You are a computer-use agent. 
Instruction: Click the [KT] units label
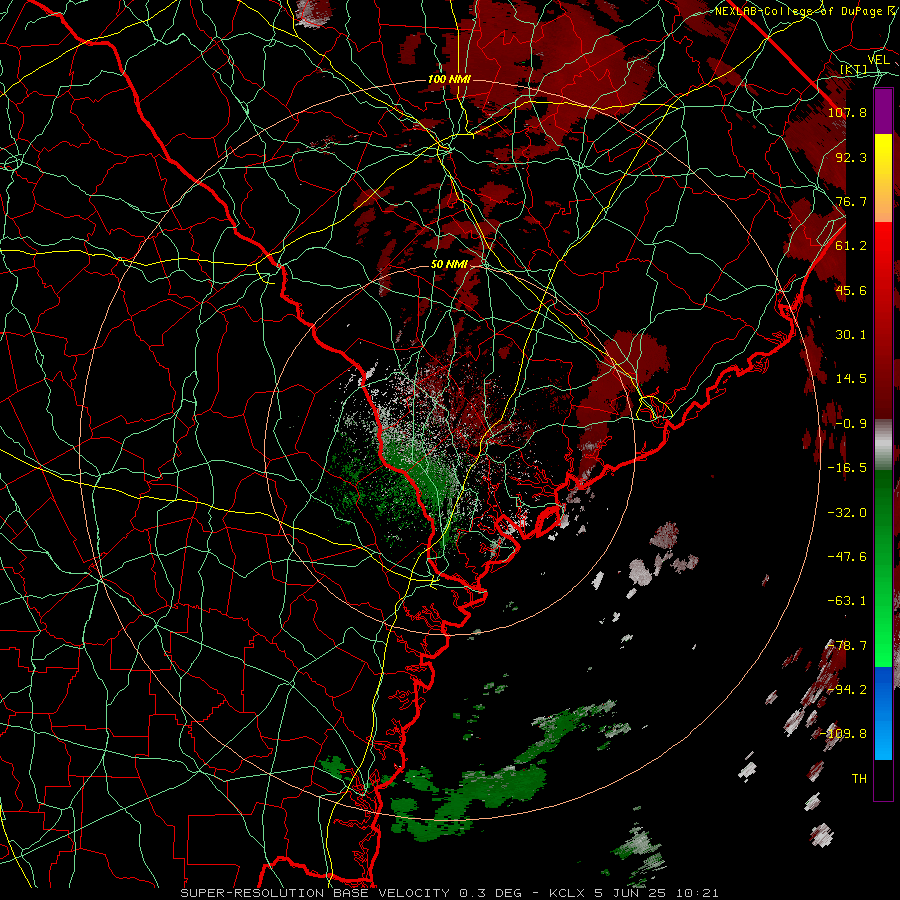click(x=853, y=70)
